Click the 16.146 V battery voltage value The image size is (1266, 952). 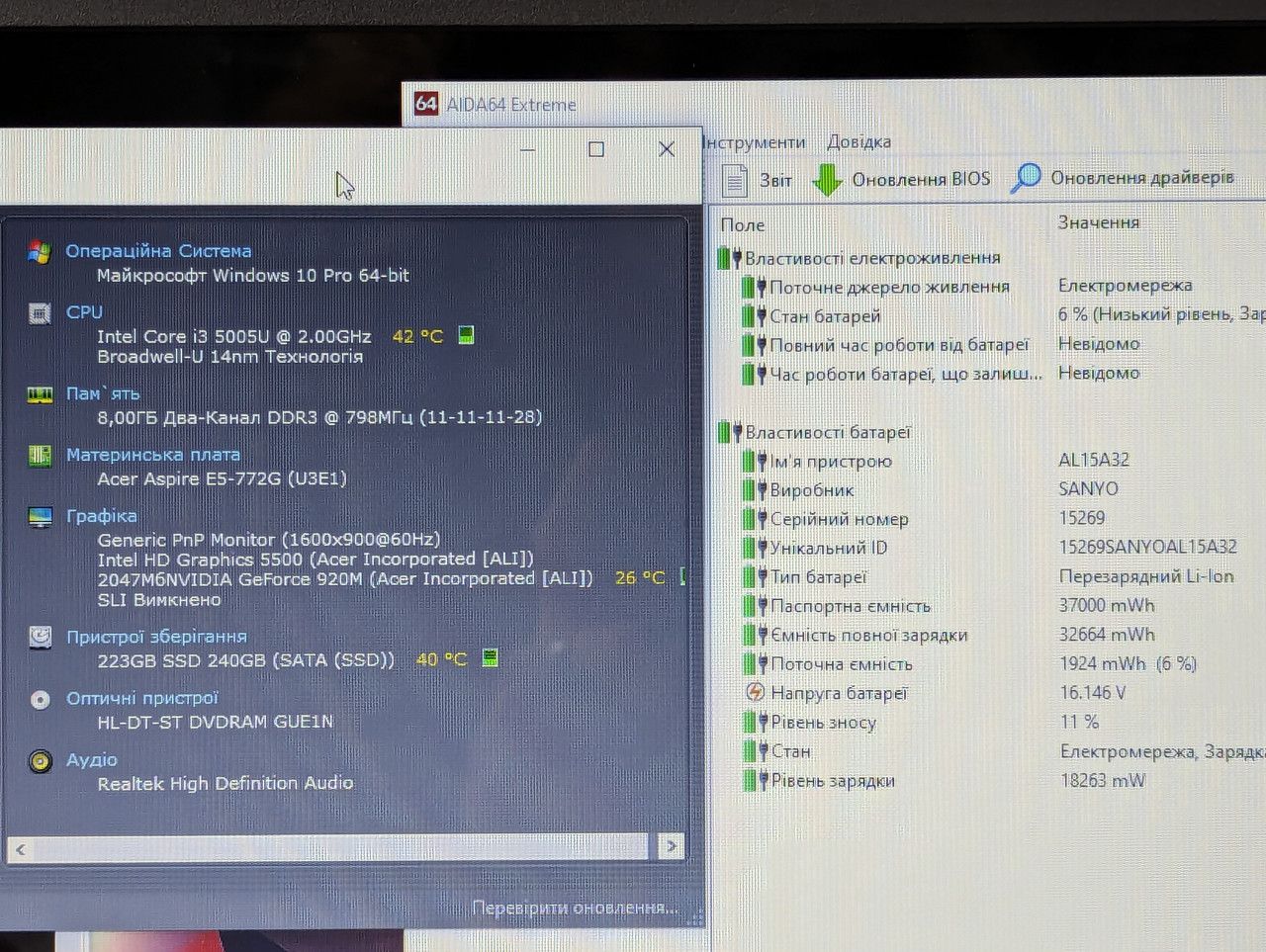pos(1093,692)
